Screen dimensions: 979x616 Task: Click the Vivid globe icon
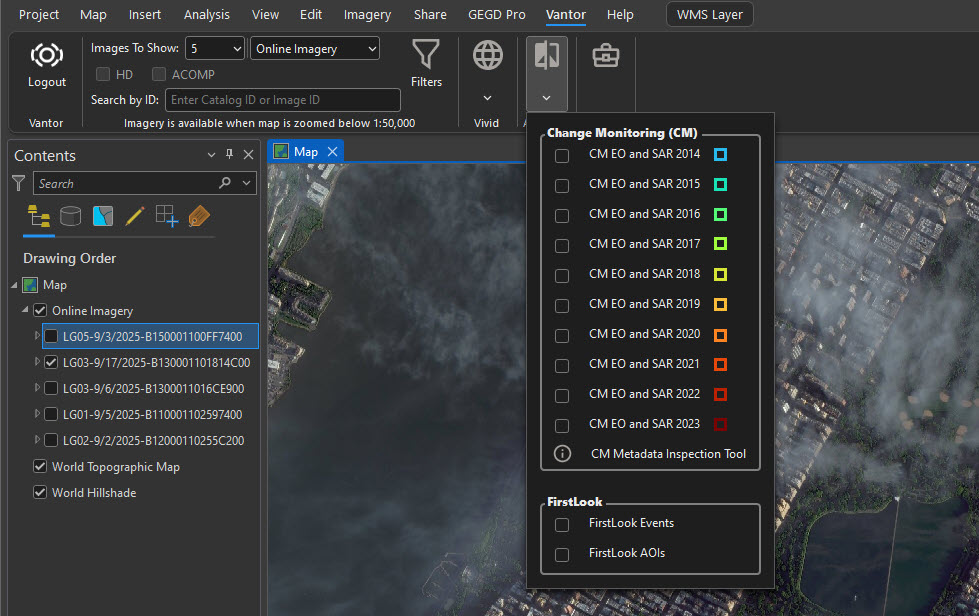pyautogui.click(x=488, y=56)
